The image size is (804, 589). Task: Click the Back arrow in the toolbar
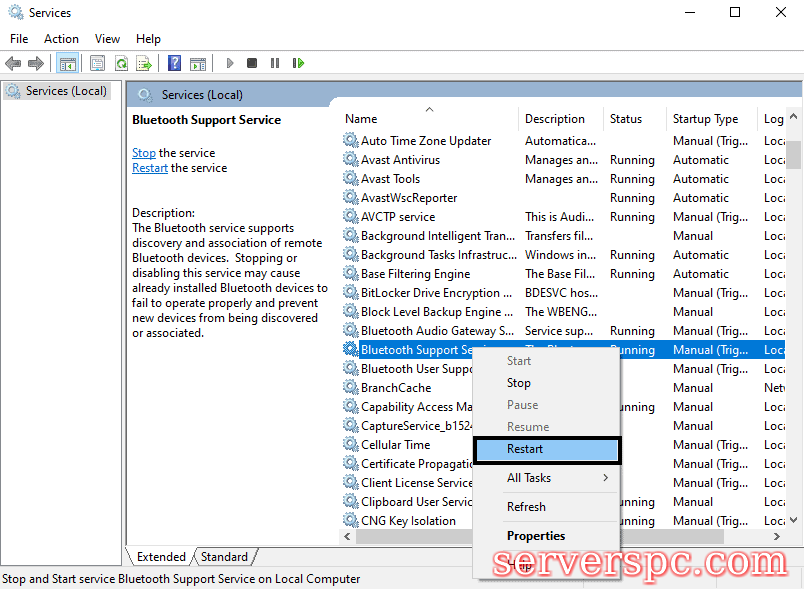coord(13,63)
